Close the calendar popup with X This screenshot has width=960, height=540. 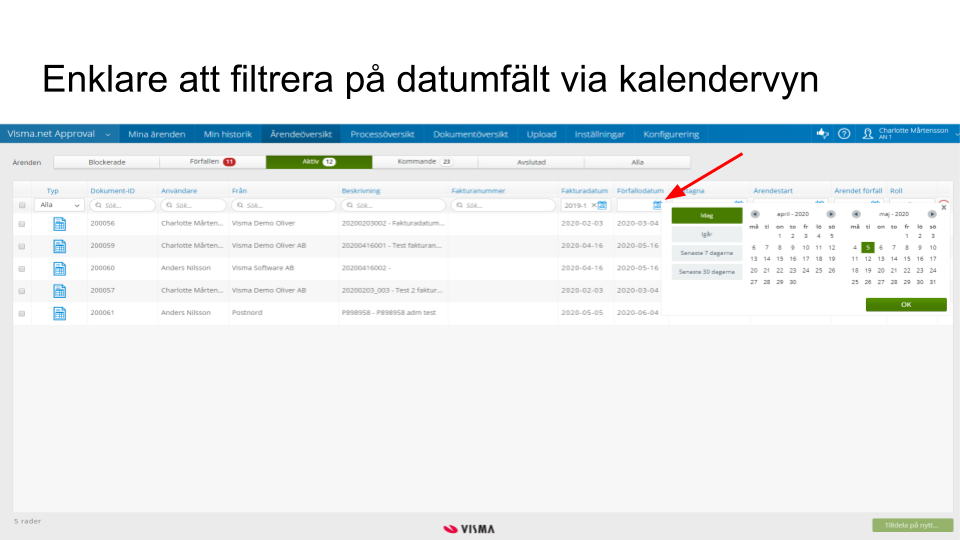(944, 208)
